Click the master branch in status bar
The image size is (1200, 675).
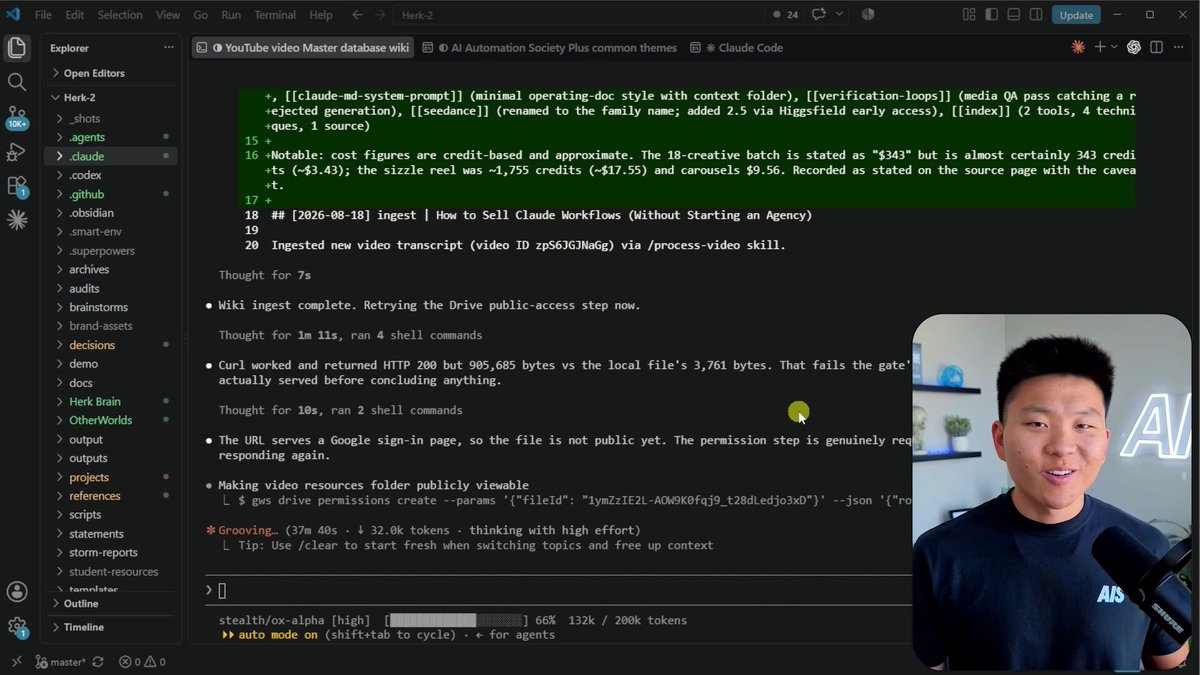(x=61, y=662)
